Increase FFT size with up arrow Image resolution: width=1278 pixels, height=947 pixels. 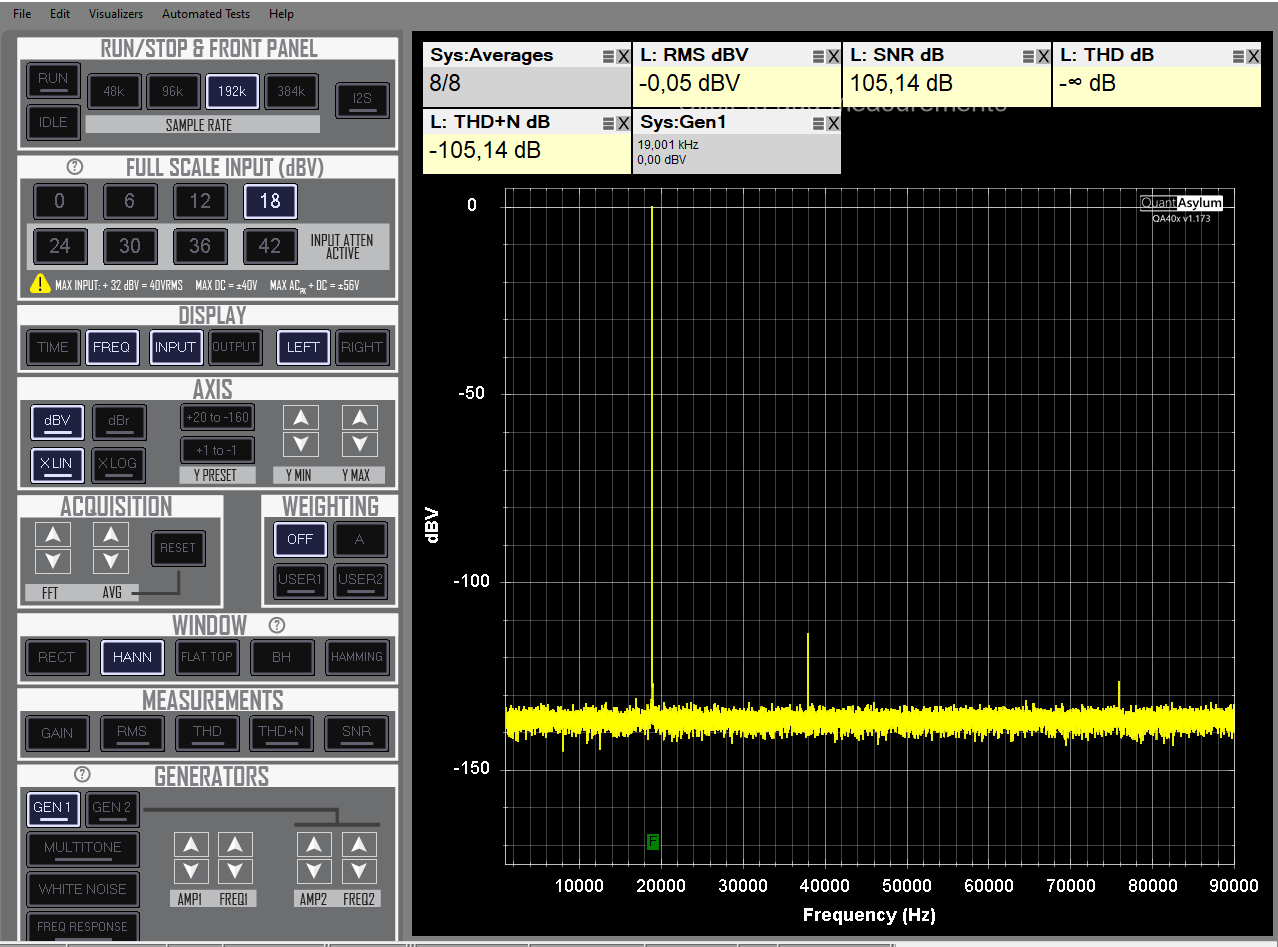click(53, 535)
